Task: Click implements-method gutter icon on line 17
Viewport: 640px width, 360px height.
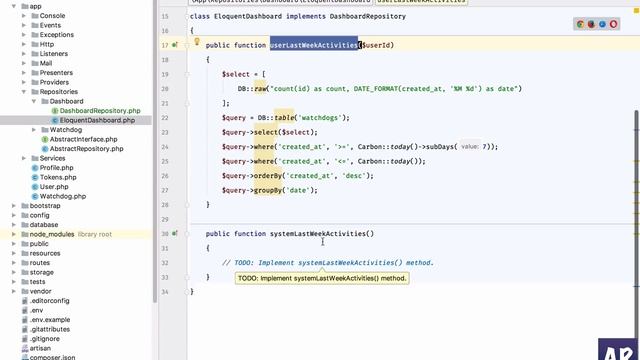Action: [x=175, y=45]
